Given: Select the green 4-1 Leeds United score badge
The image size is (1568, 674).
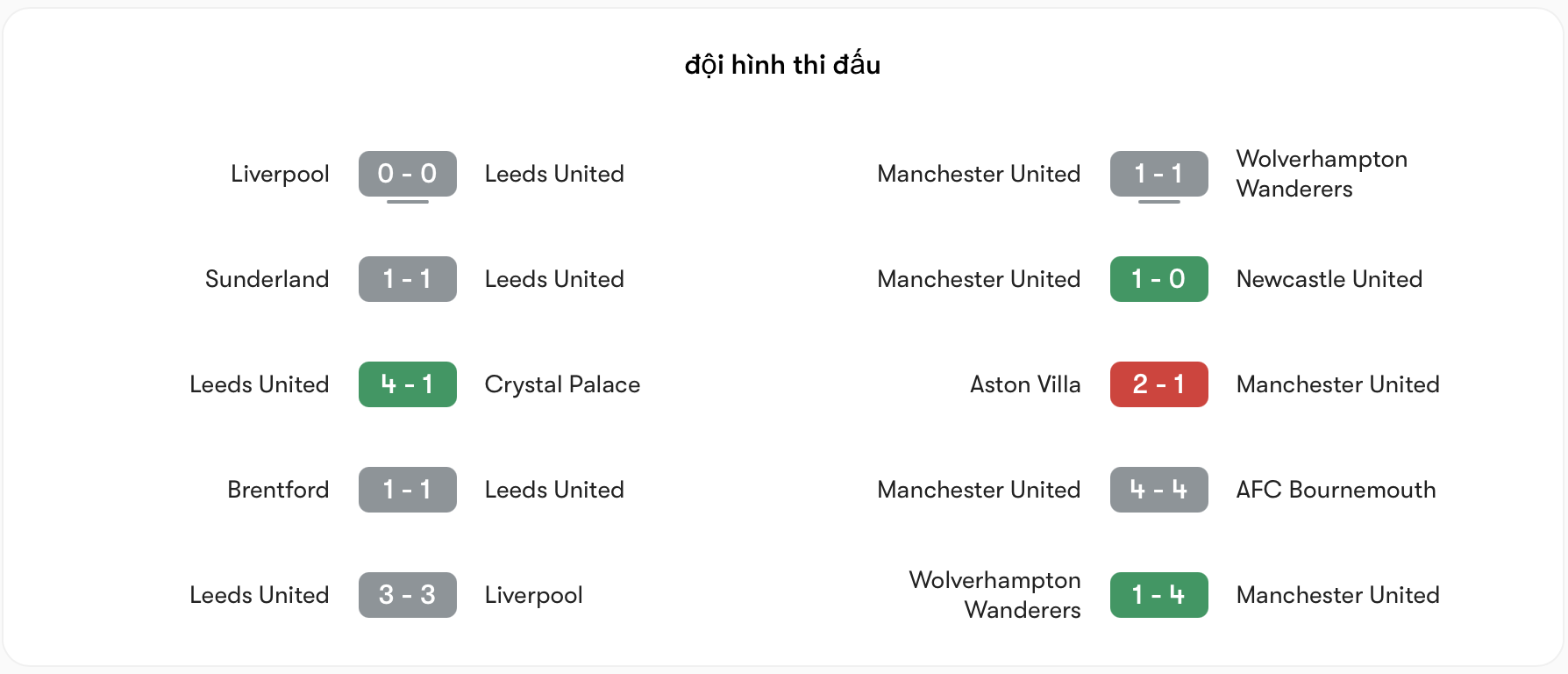Looking at the screenshot, I should point(407,384).
